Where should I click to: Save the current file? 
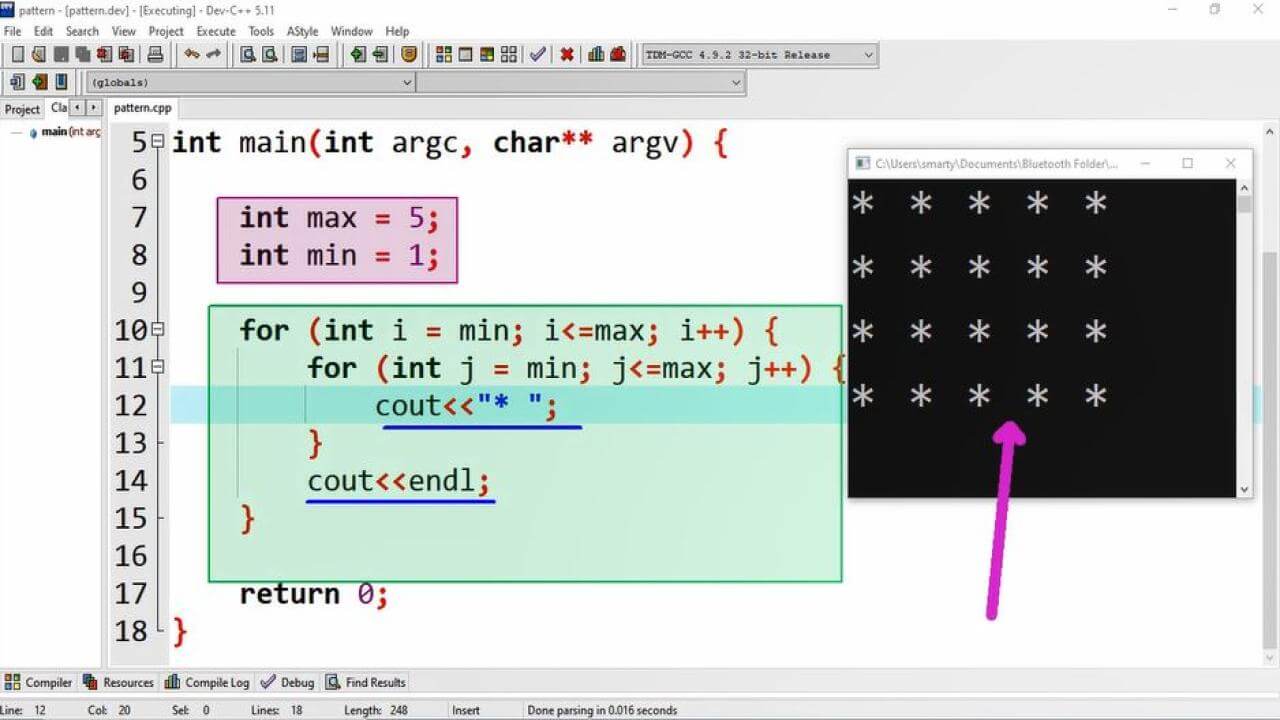(60, 54)
